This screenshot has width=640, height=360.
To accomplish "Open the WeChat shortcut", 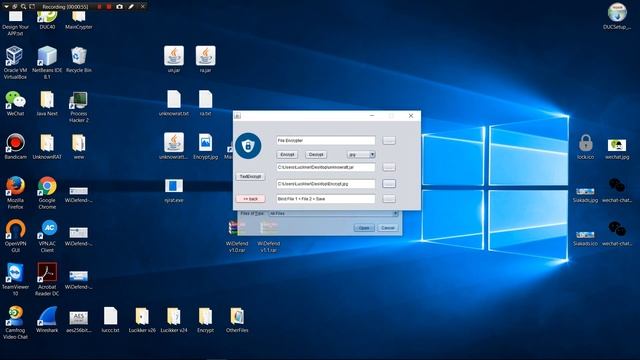I will tap(15, 103).
